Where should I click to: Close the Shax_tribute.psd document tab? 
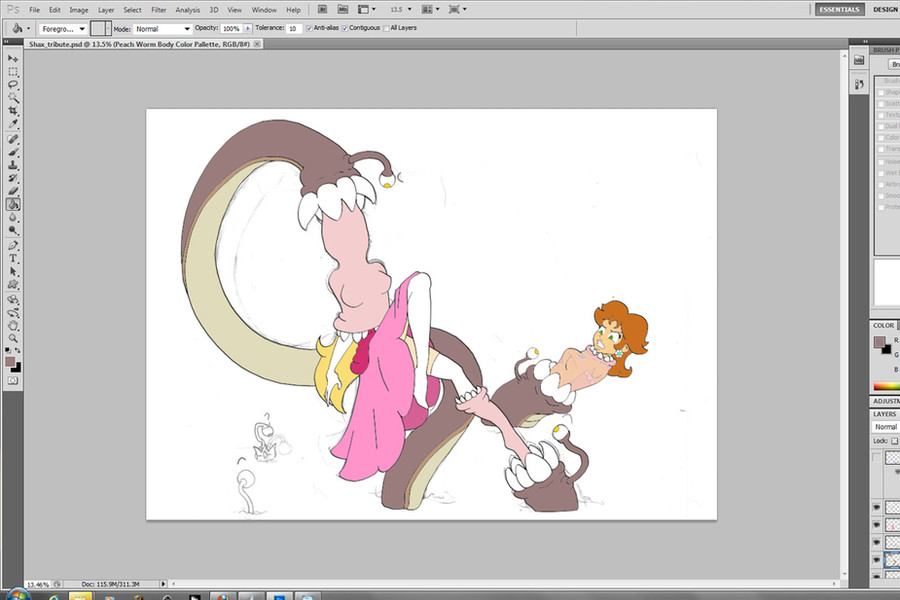[x=257, y=44]
